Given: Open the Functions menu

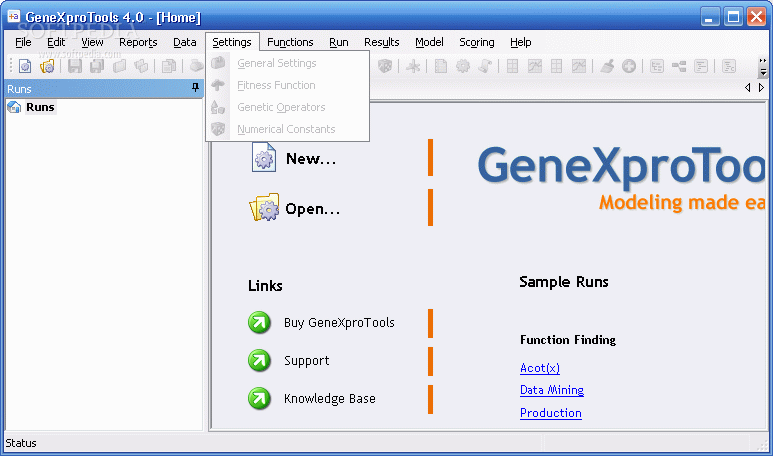Looking at the screenshot, I should point(290,42).
